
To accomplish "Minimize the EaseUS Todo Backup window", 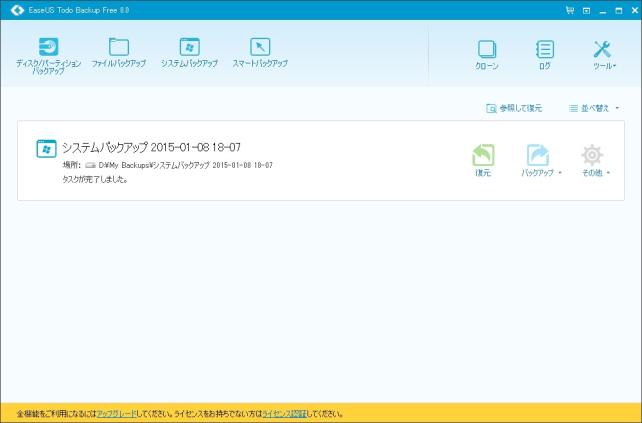I will click(x=603, y=11).
